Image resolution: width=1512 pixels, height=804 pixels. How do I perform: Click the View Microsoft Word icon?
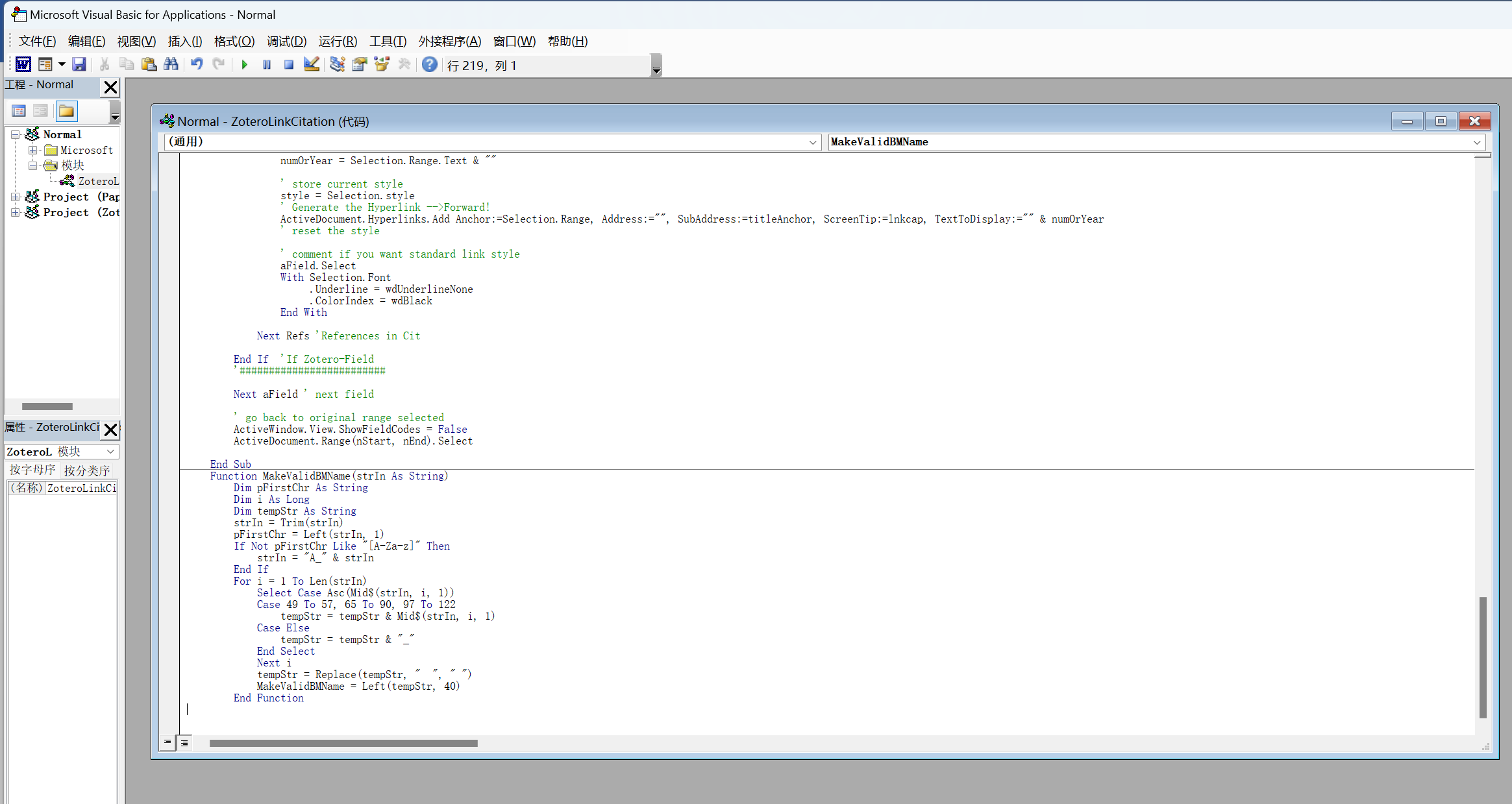tap(23, 64)
